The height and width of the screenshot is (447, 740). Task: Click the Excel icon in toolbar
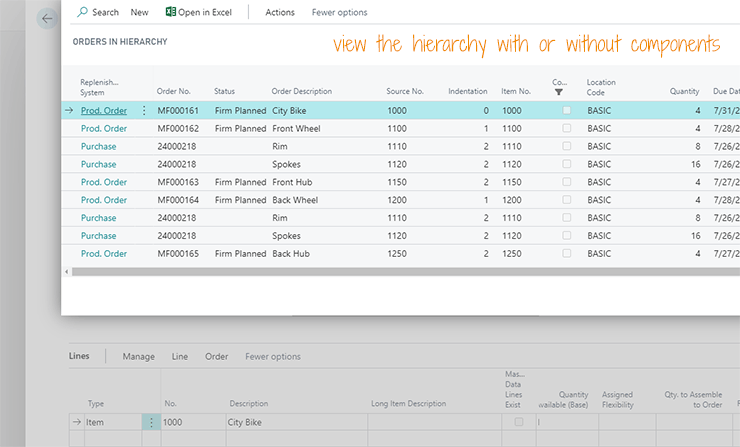point(170,12)
